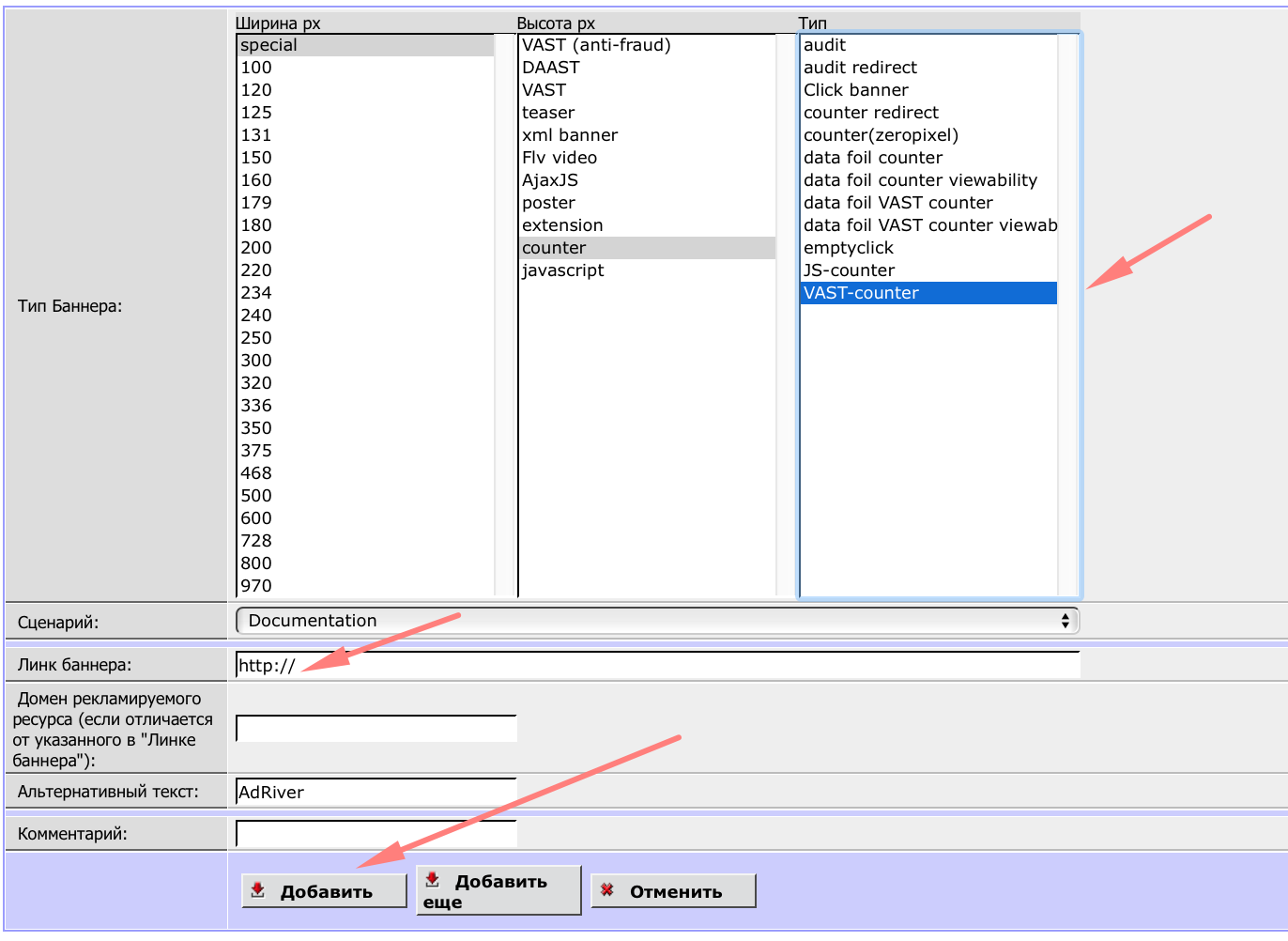The height and width of the screenshot is (941, 1288).
Task: Select width 500 in the list
Action: (x=365, y=496)
